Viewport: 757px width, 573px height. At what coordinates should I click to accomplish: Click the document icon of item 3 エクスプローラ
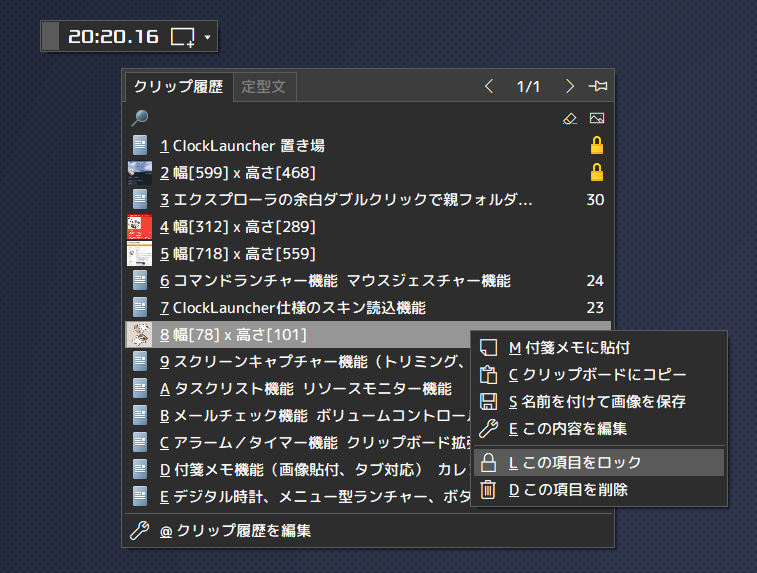[140, 199]
